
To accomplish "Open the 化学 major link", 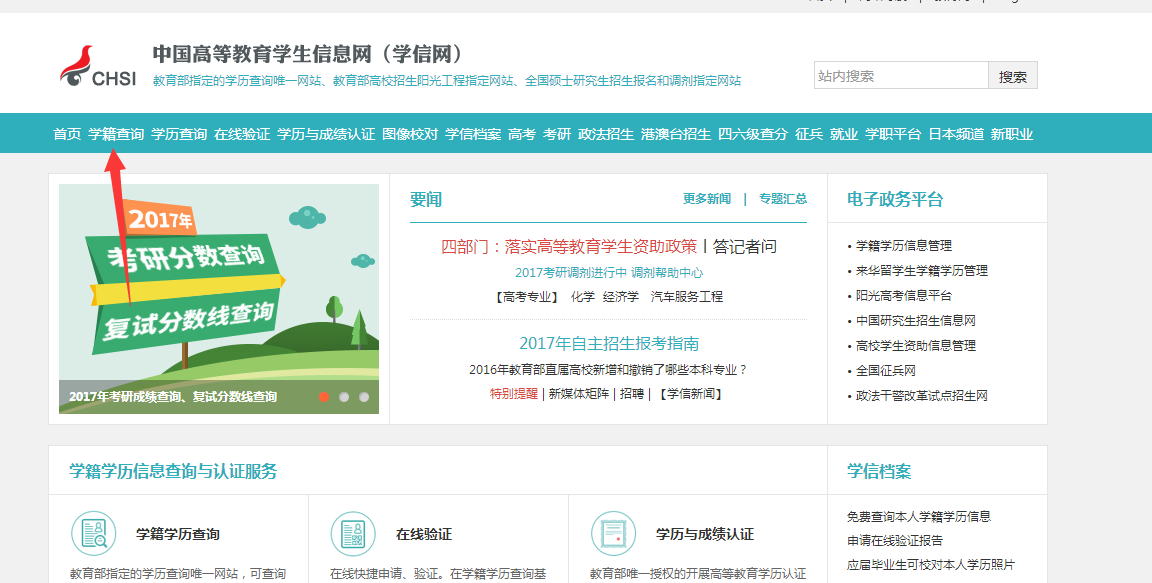I will [x=583, y=297].
